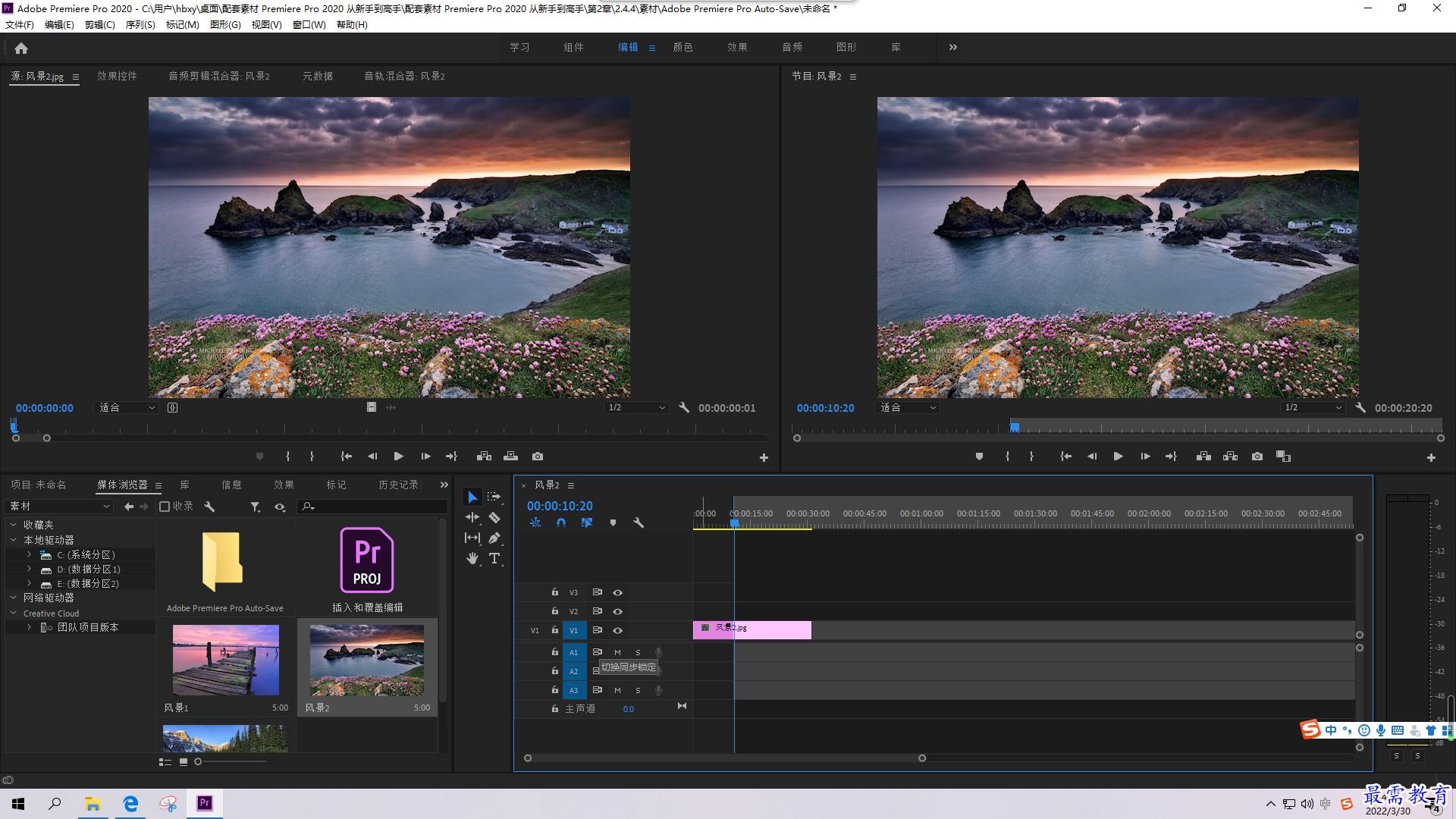
Task: Click Lift button in Program monitor
Action: [x=1203, y=457]
